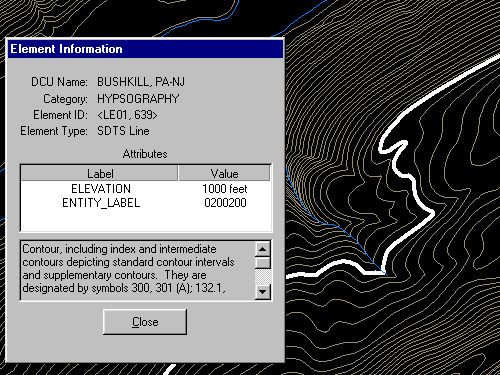This screenshot has width=500, height=375.
Task: Click the HYPSOGRAPHY category text
Action: 138,99
